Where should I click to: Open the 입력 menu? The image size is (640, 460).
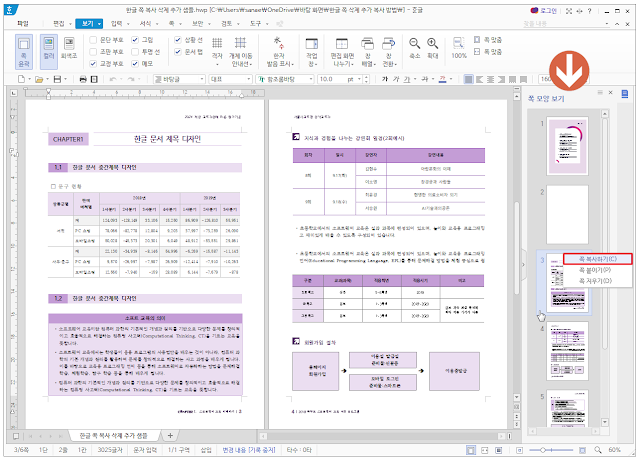117,24
